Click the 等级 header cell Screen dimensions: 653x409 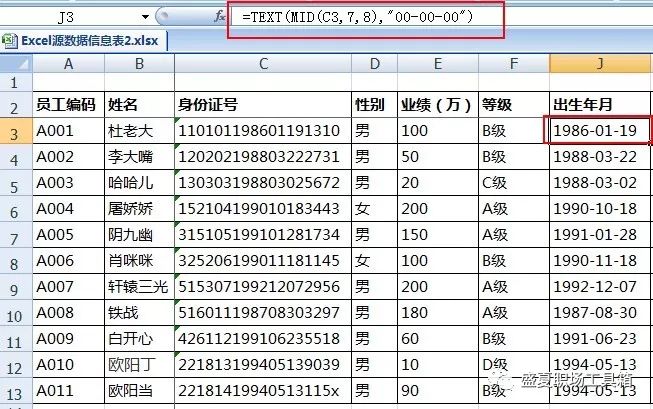point(514,105)
